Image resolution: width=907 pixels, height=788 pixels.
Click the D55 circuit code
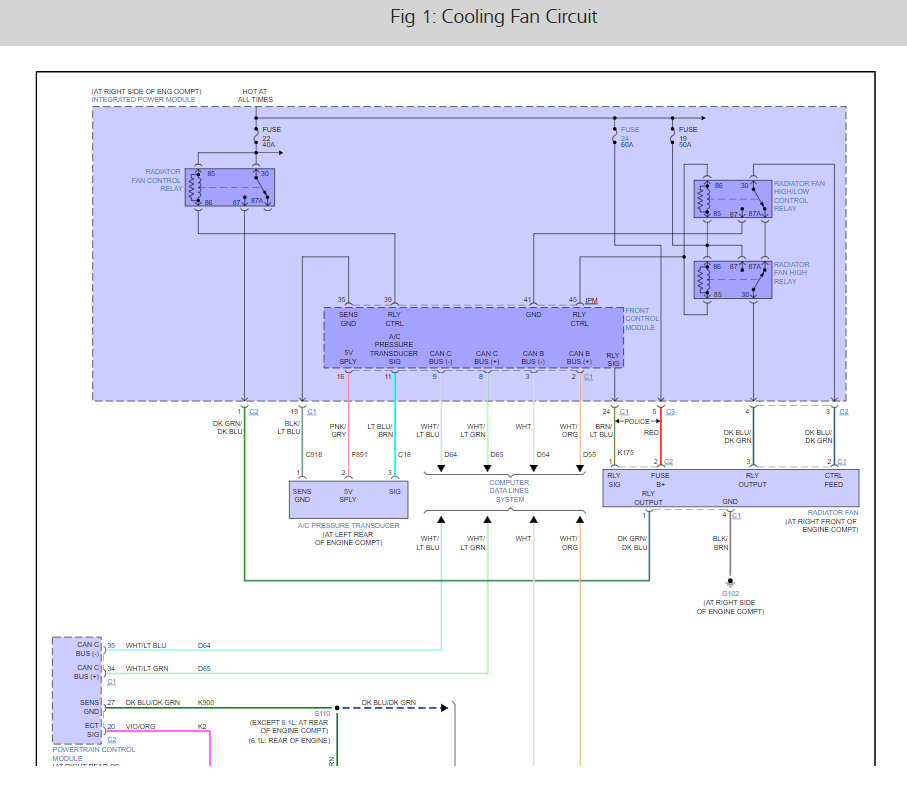point(589,455)
